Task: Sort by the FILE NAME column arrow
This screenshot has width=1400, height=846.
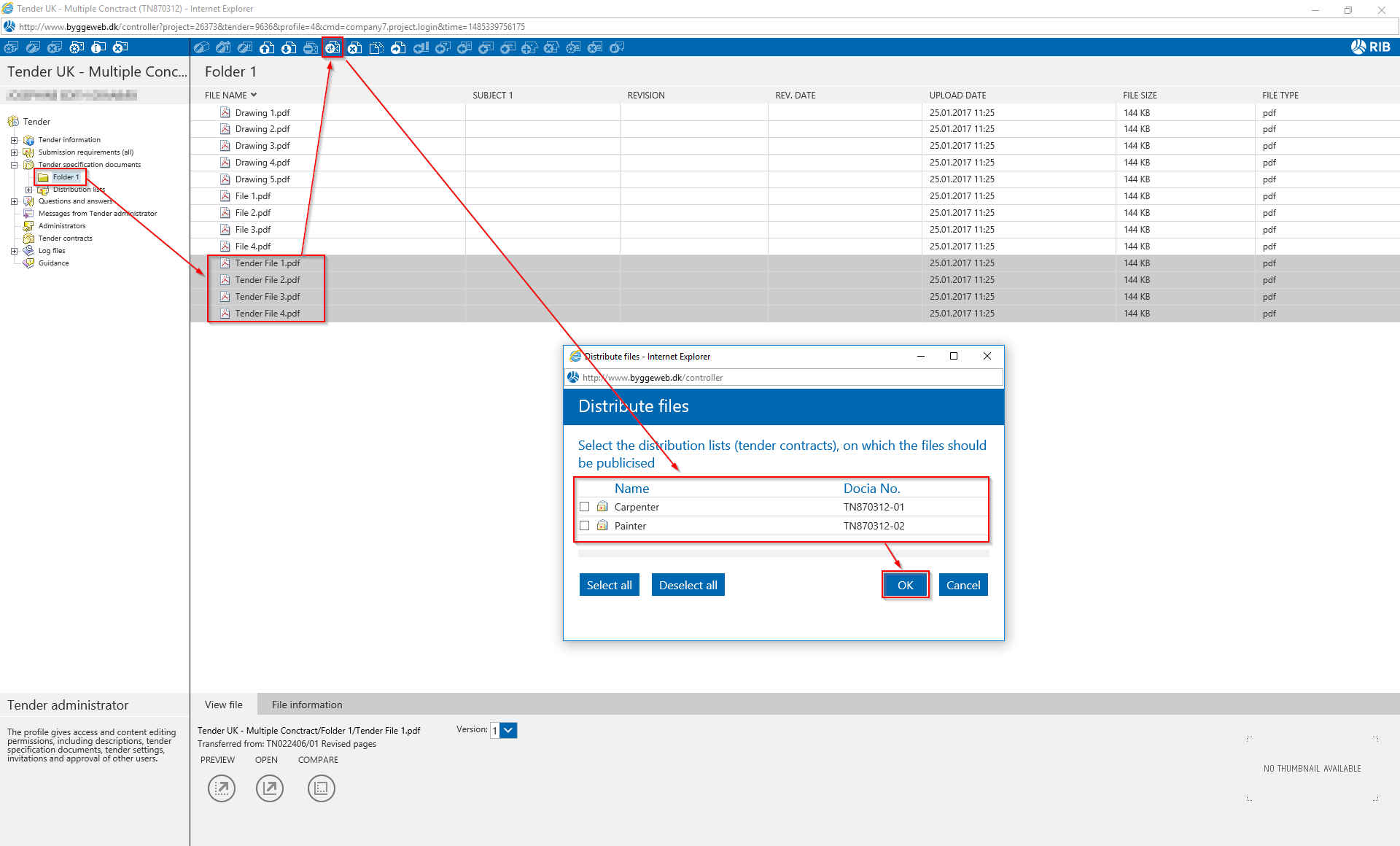Action: [x=254, y=95]
